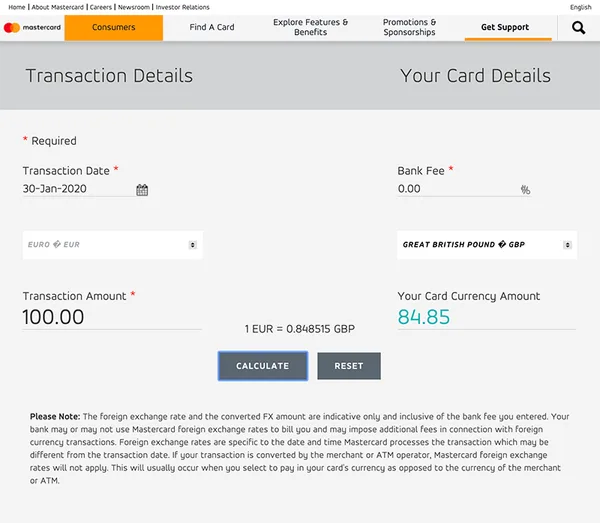600x523 pixels.
Task: Click the Bank Fee percentage field
Action: click(x=455, y=189)
